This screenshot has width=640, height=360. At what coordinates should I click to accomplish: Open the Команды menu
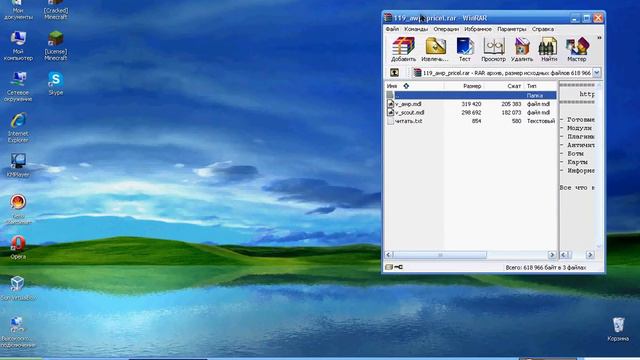click(x=416, y=29)
